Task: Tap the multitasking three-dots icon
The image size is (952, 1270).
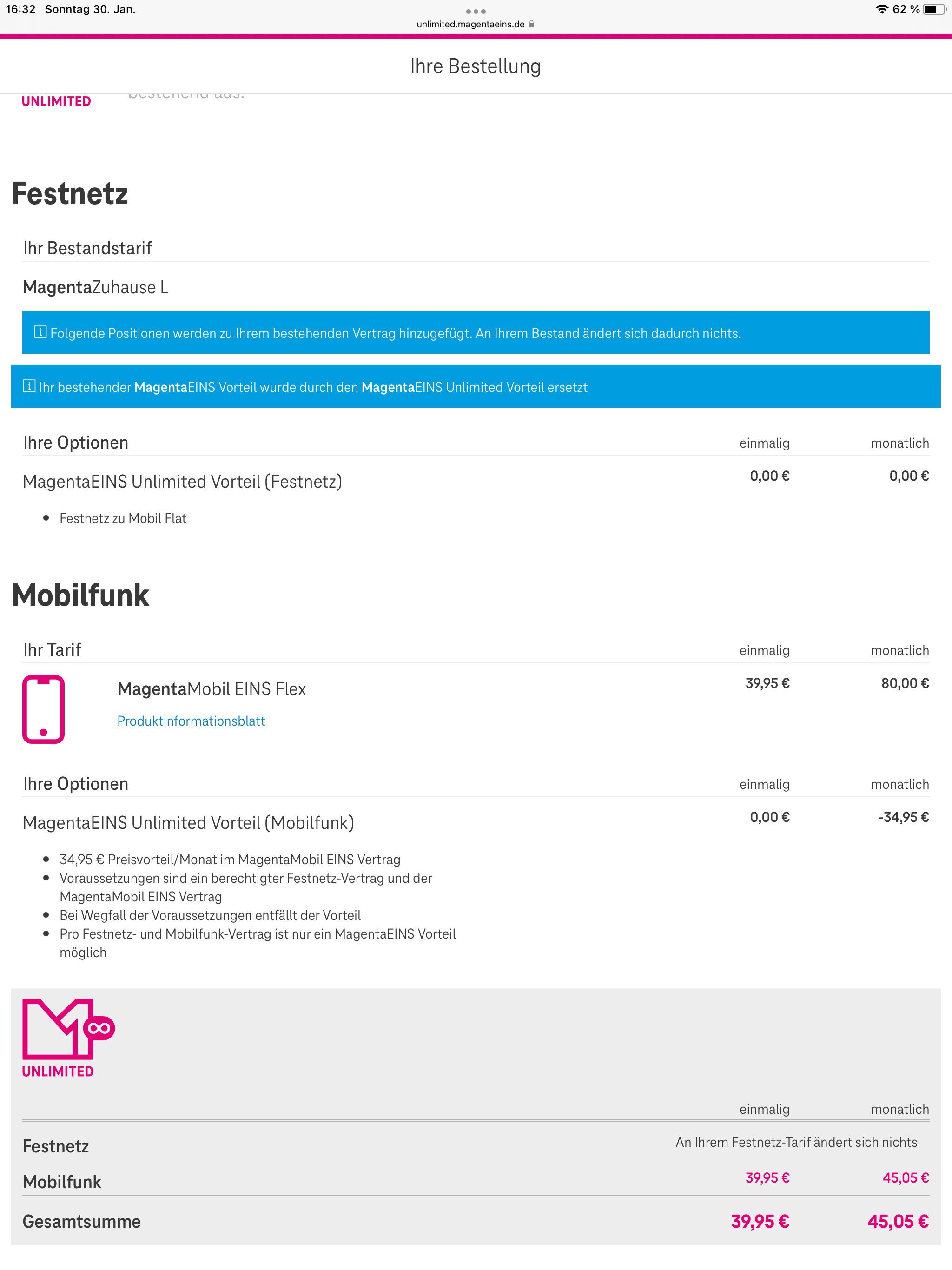Action: [x=476, y=12]
